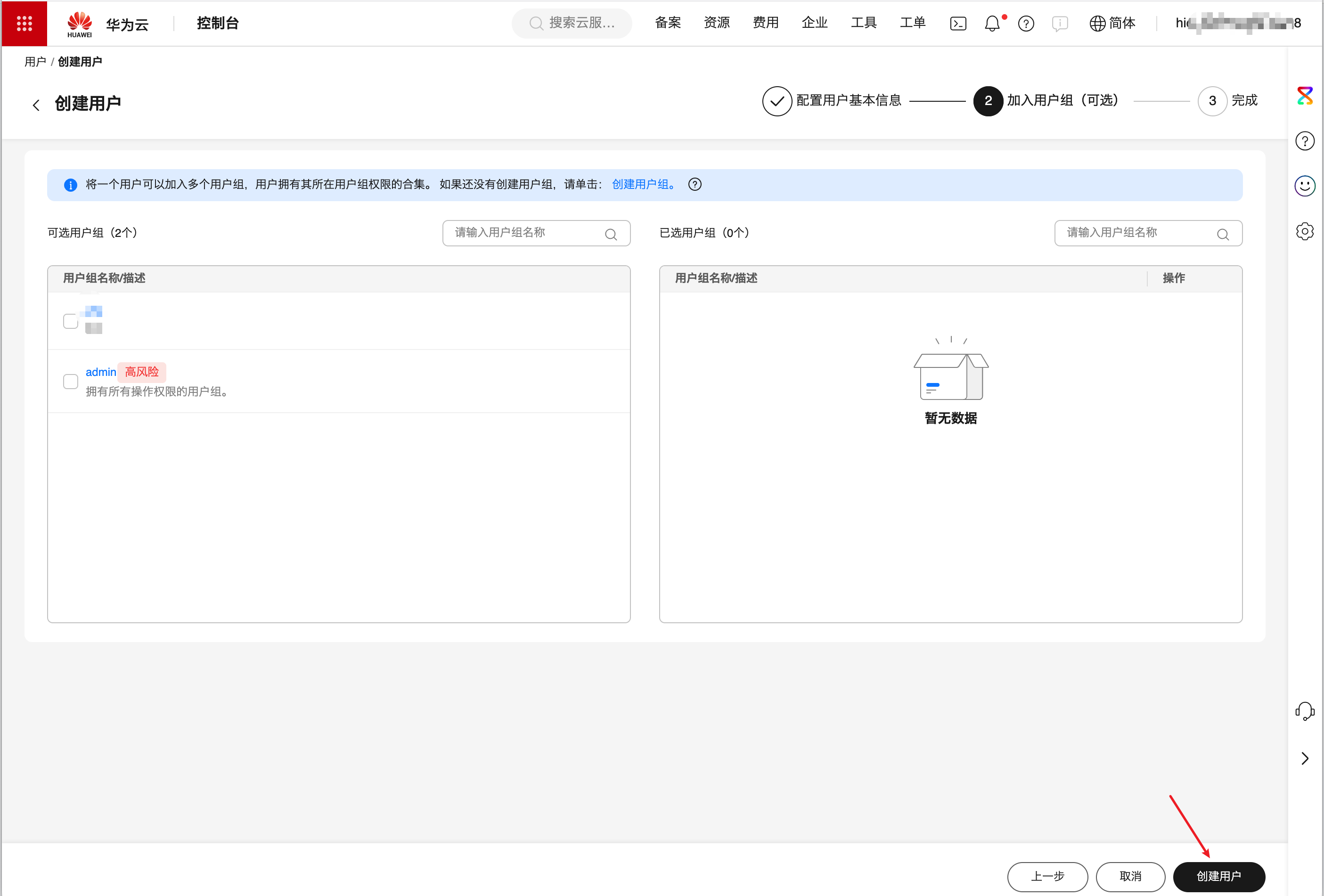Open the feedback smiley in sidebar
The height and width of the screenshot is (896, 1324).
tap(1305, 186)
